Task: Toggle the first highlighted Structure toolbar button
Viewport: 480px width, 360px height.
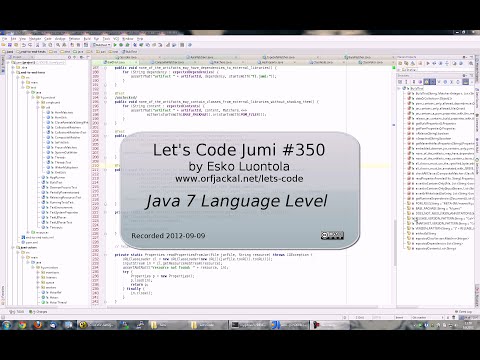Action: 427,82
